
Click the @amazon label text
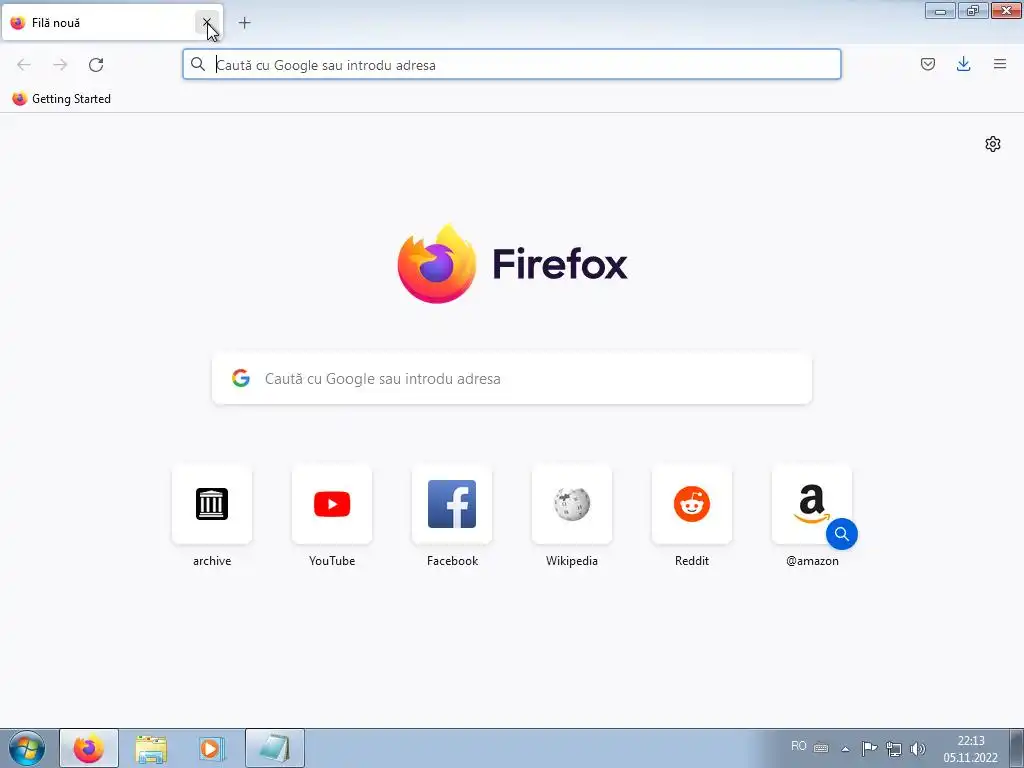(x=812, y=561)
